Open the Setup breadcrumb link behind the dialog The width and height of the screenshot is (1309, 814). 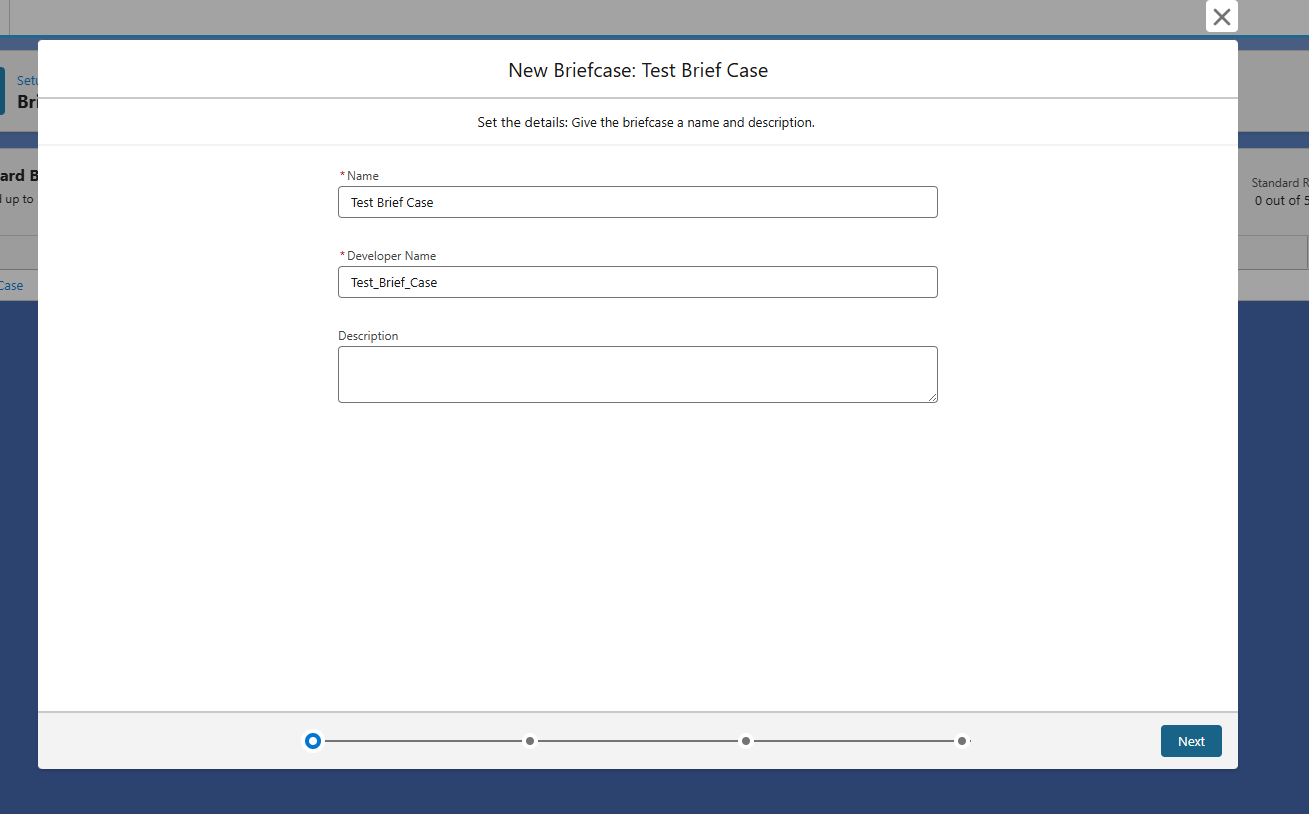(27, 80)
